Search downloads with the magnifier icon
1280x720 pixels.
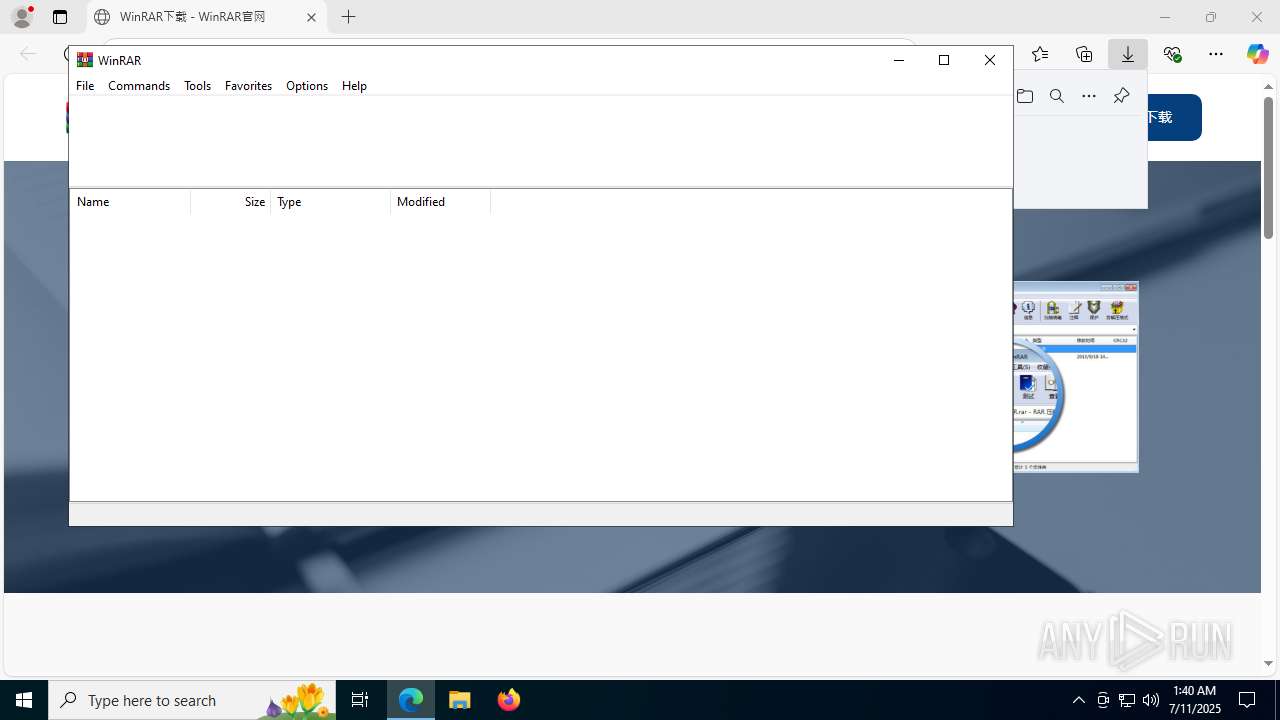(1057, 96)
